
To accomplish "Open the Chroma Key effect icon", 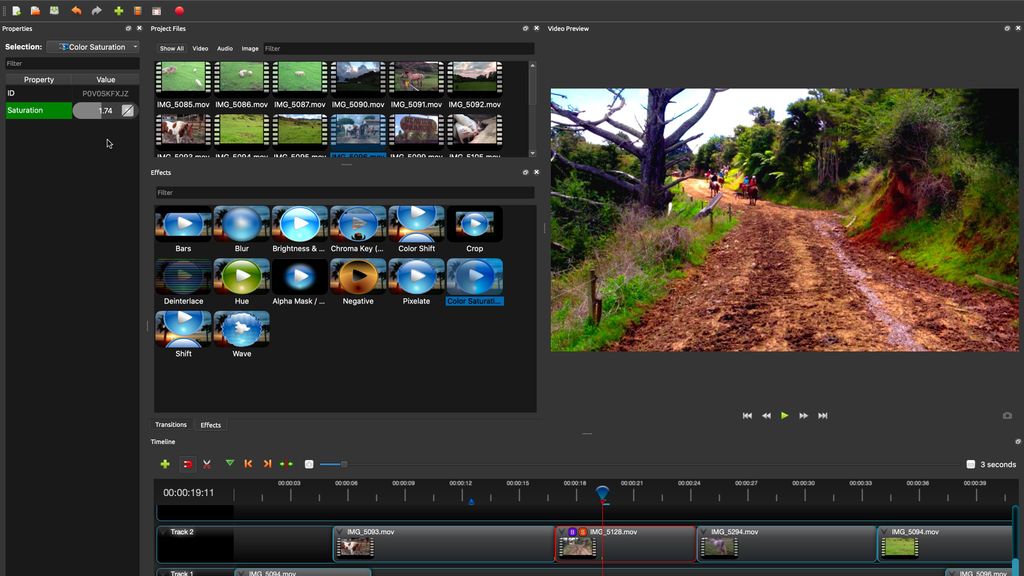I will click(357, 222).
